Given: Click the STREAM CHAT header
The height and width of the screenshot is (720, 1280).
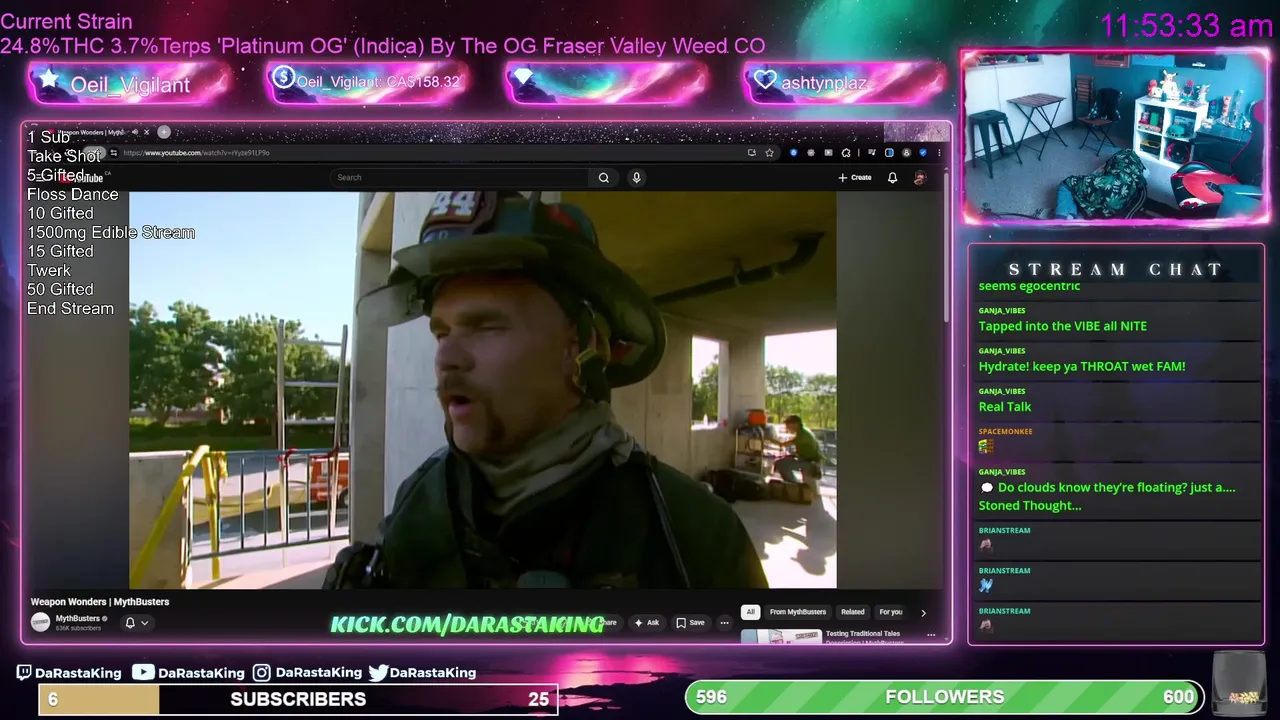Looking at the screenshot, I should (1116, 269).
